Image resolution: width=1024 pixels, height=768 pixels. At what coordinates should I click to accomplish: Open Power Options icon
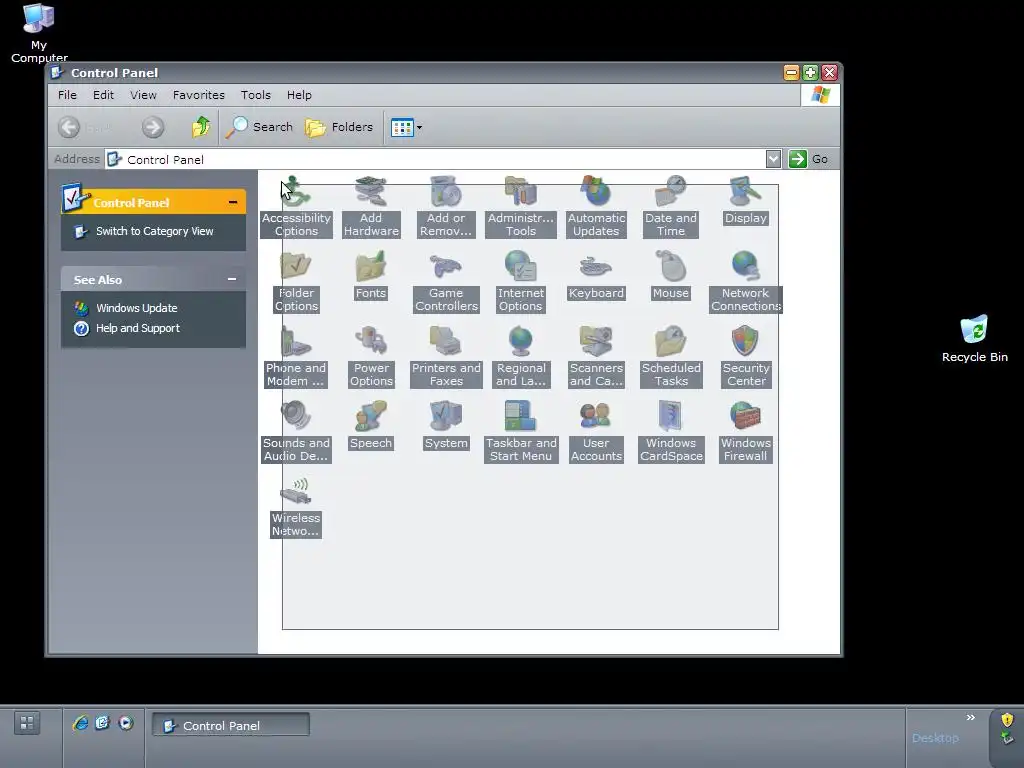point(371,357)
